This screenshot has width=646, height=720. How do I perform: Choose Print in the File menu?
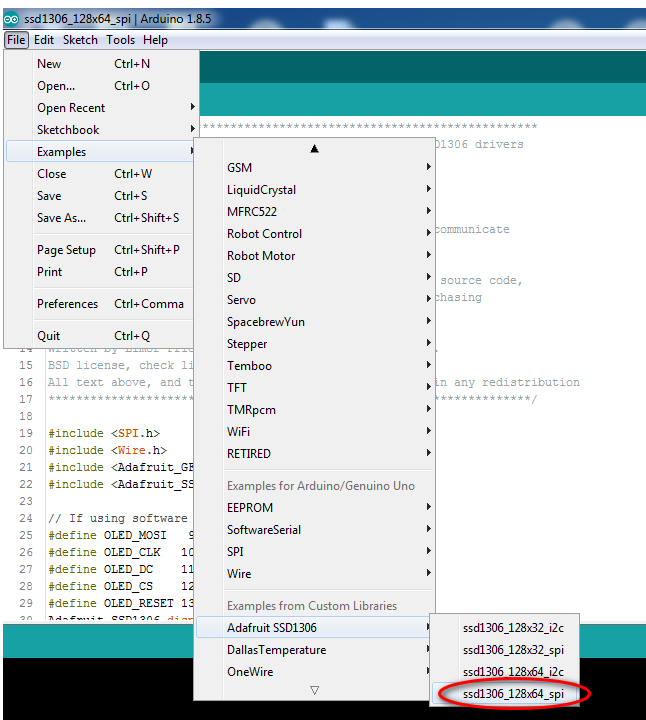click(101, 272)
